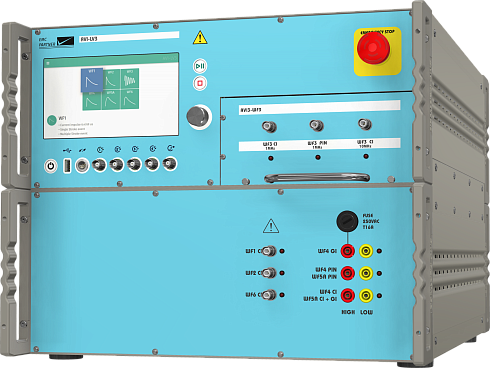Click the white label strip on the WF3 module
Screen dimensions: 490x368
click(x=319, y=107)
